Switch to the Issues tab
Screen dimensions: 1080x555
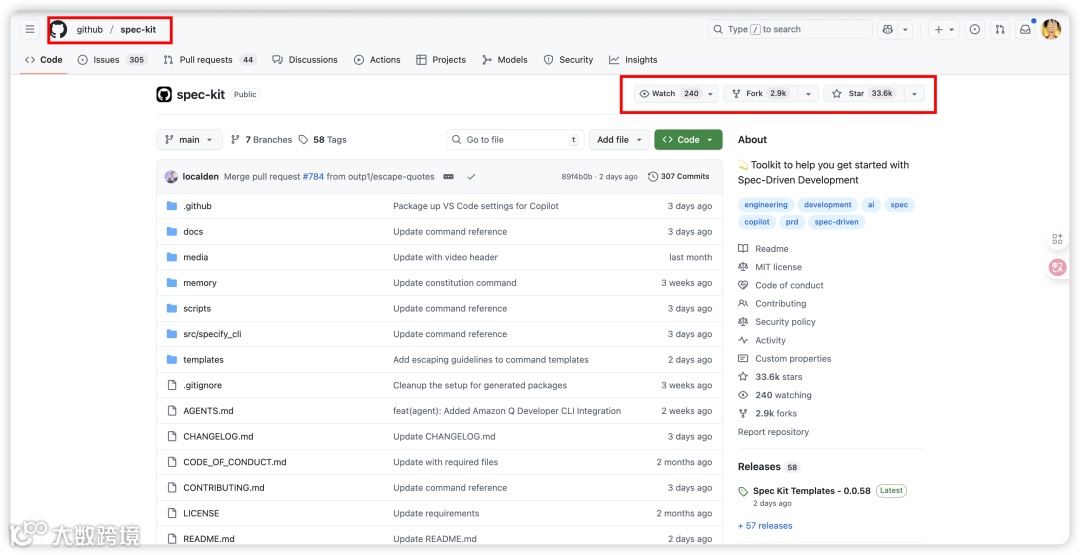pyautogui.click(x=112, y=60)
